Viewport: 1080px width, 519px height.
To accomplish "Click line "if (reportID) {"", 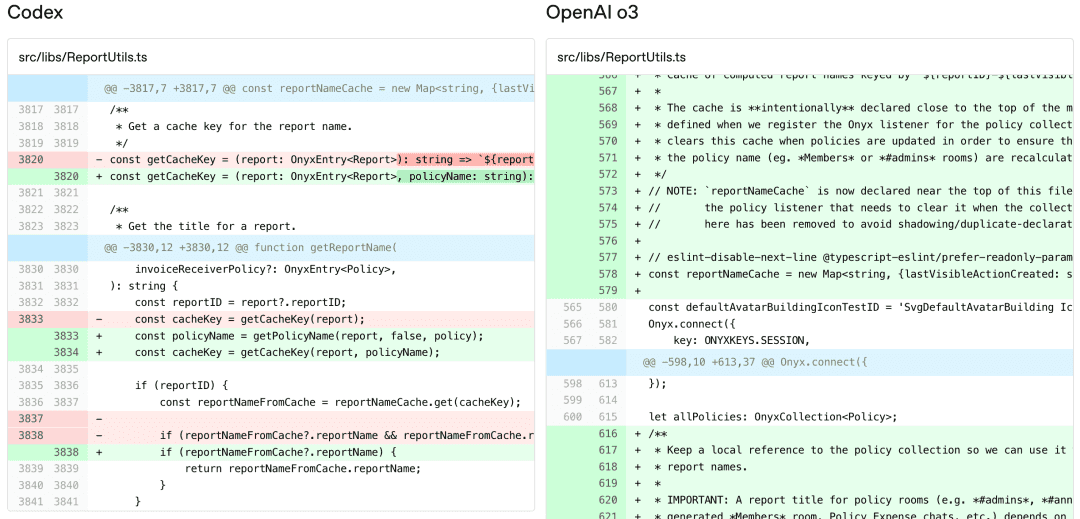I will tap(180, 385).
